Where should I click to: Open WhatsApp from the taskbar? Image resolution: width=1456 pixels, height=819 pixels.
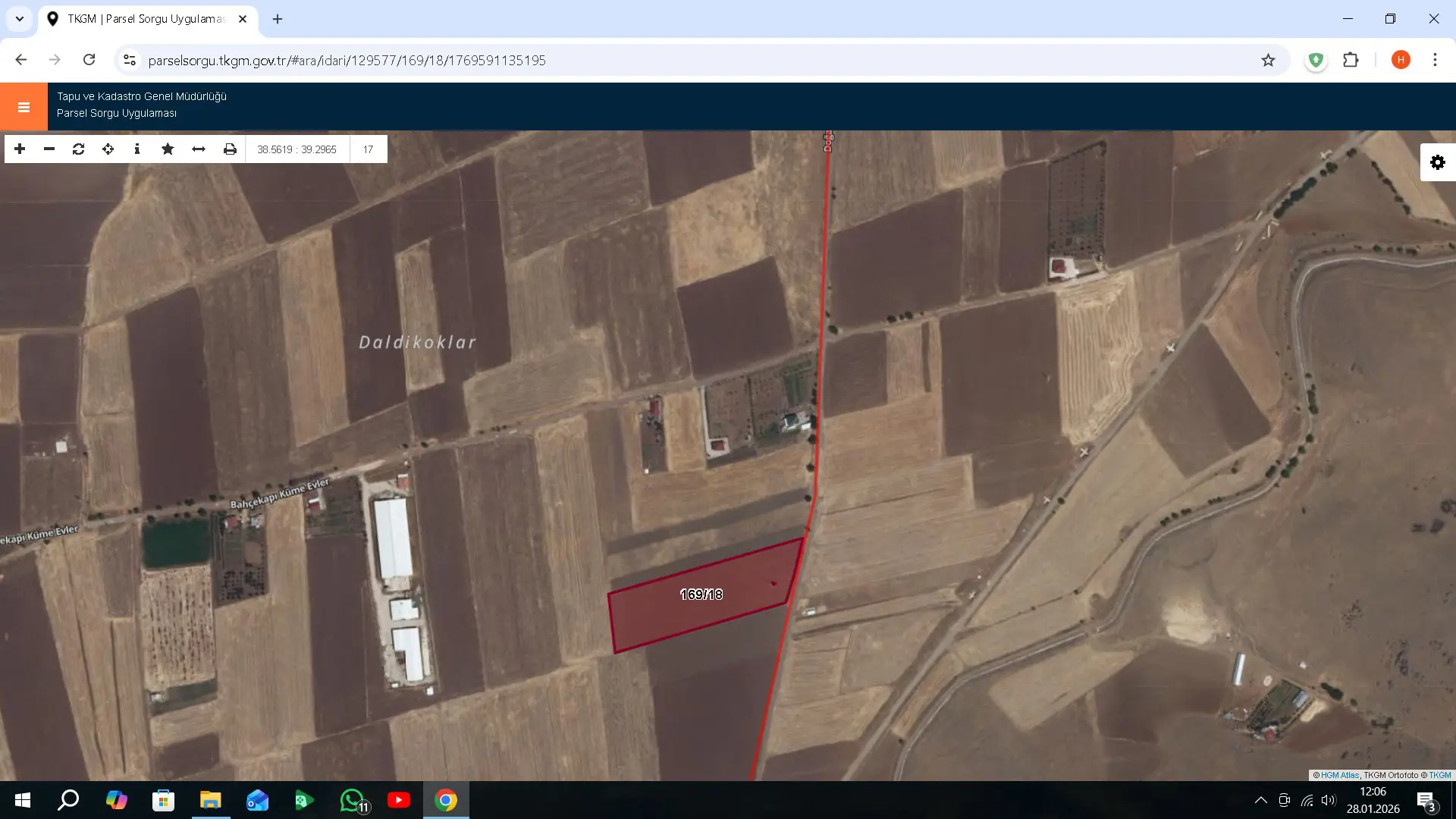point(353,800)
